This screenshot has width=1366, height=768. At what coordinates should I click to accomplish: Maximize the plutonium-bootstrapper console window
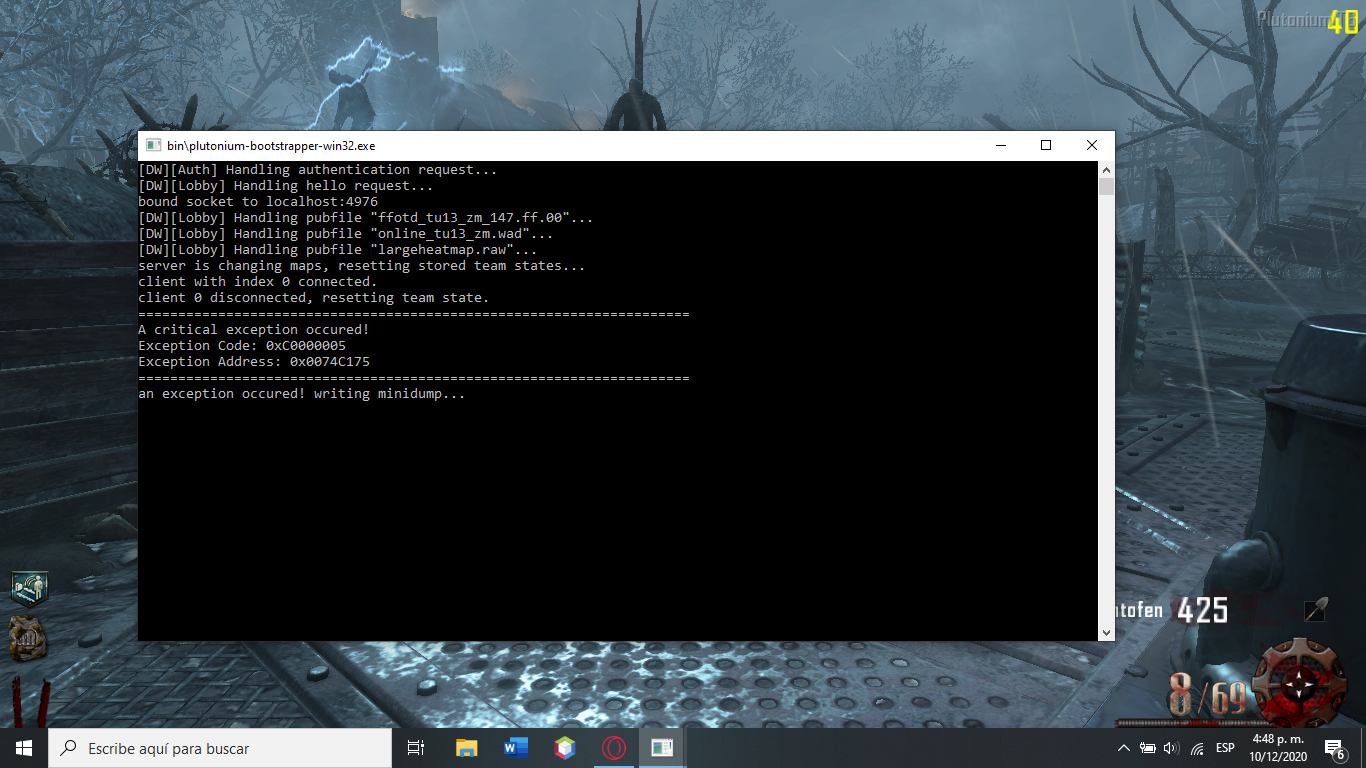point(1046,145)
